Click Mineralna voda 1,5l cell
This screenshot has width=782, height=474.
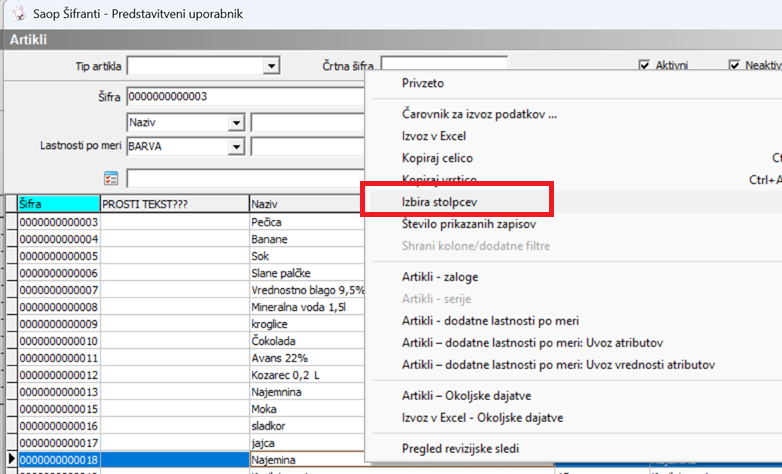pyautogui.click(x=307, y=307)
